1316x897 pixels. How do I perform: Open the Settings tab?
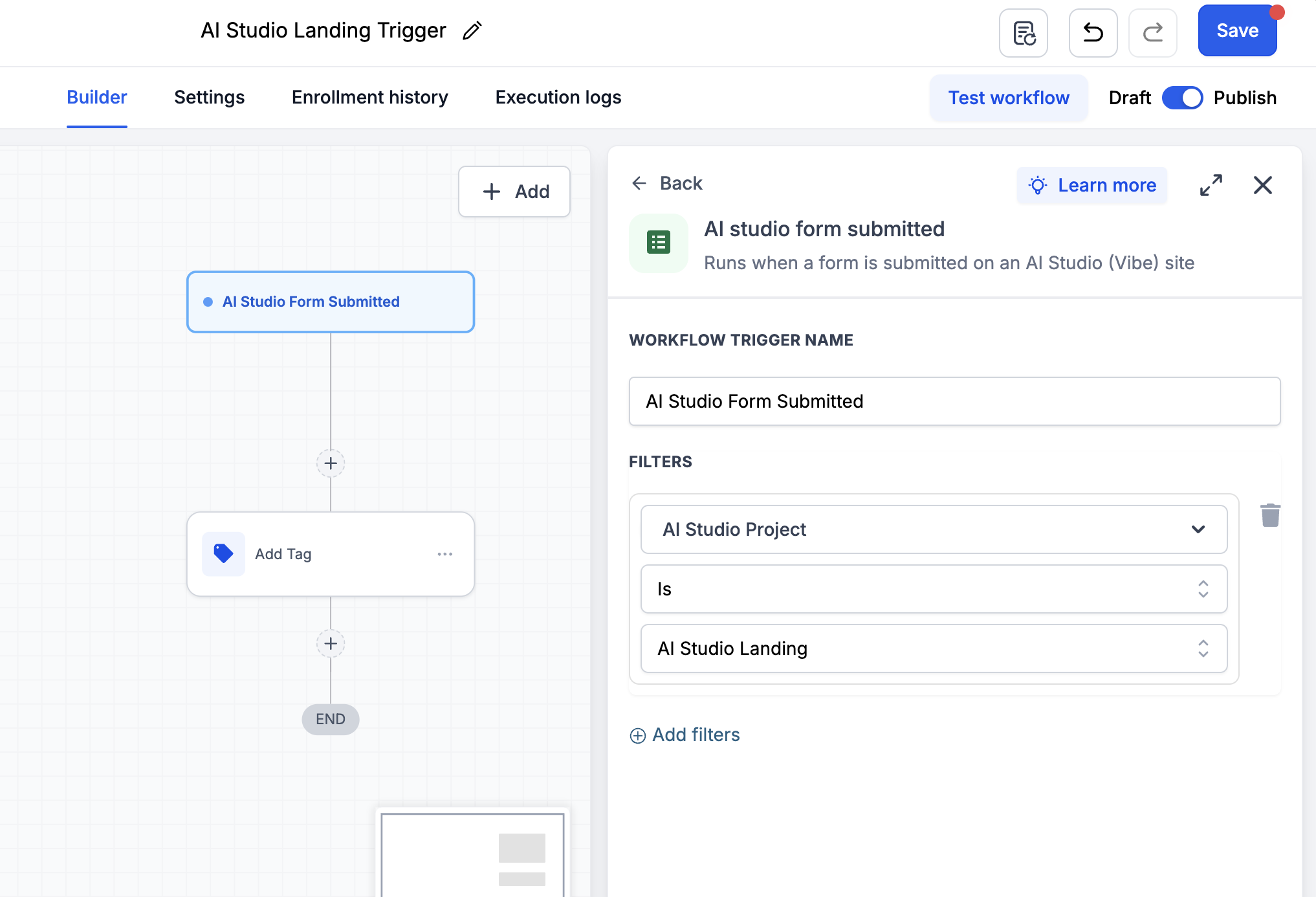coord(209,97)
